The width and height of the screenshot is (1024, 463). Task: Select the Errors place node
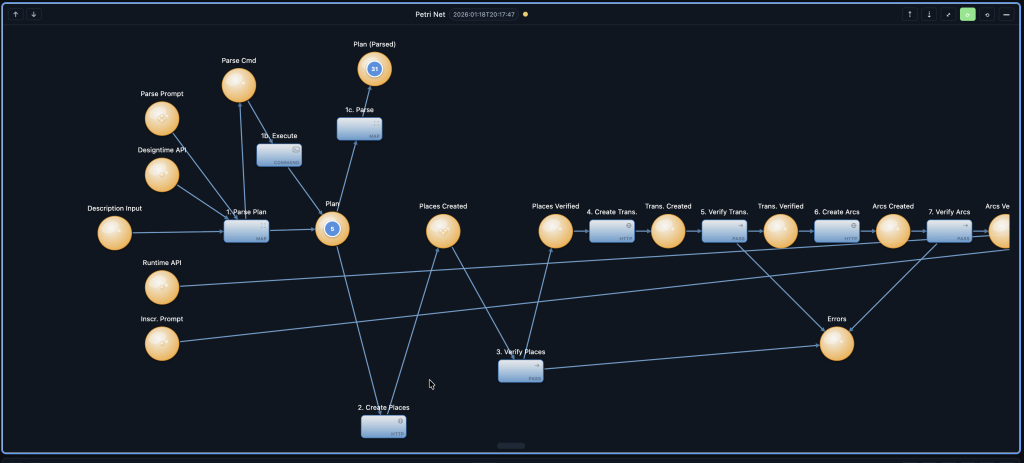pyautogui.click(x=837, y=344)
